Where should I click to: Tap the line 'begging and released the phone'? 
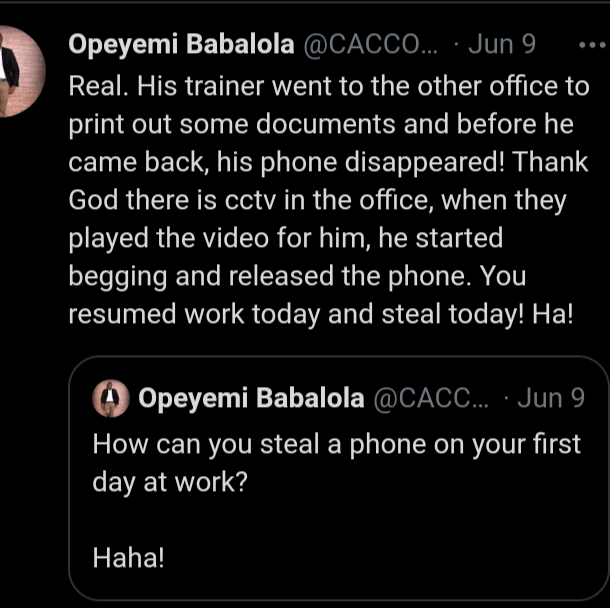point(297,277)
